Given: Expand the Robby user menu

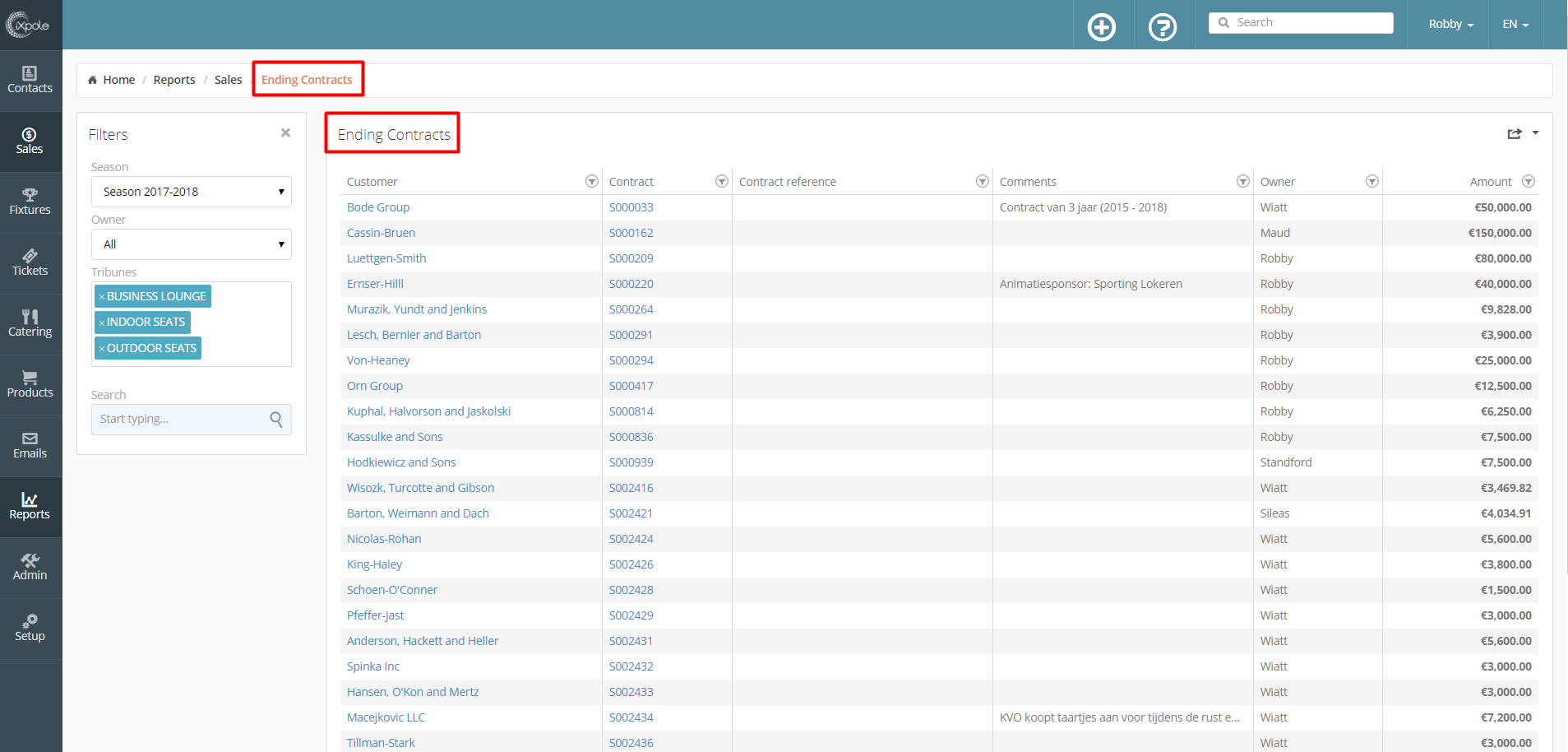Looking at the screenshot, I should (1451, 24).
